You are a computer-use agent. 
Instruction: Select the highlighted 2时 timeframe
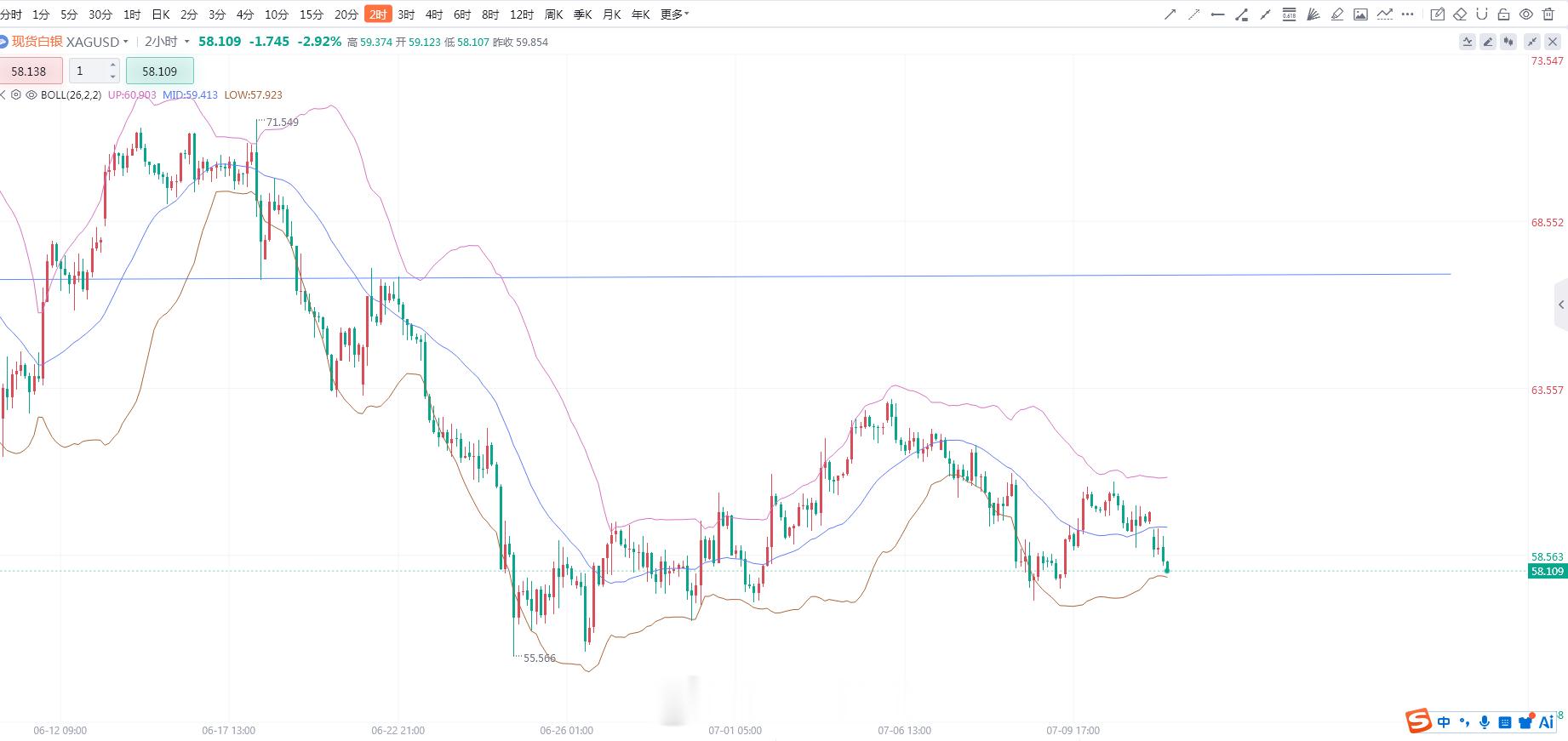coord(378,14)
